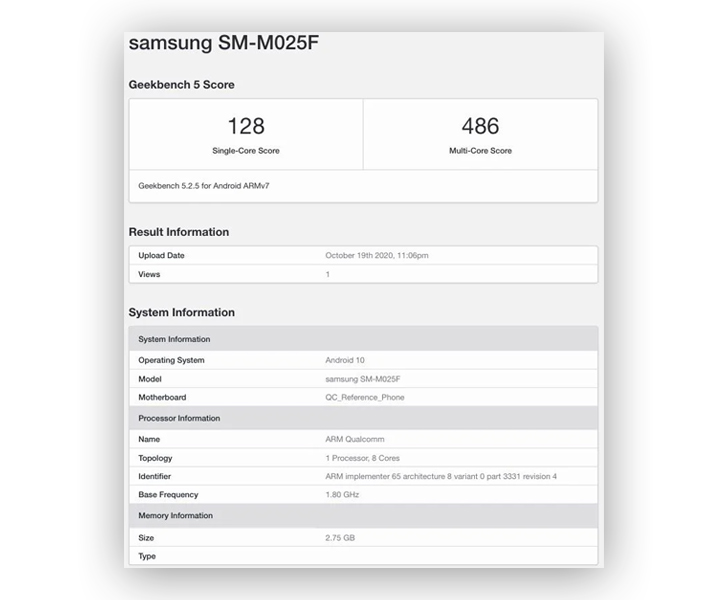The height and width of the screenshot is (600, 728).
Task: Select the Geekbench 5 Score heading
Action: pyautogui.click(x=182, y=85)
